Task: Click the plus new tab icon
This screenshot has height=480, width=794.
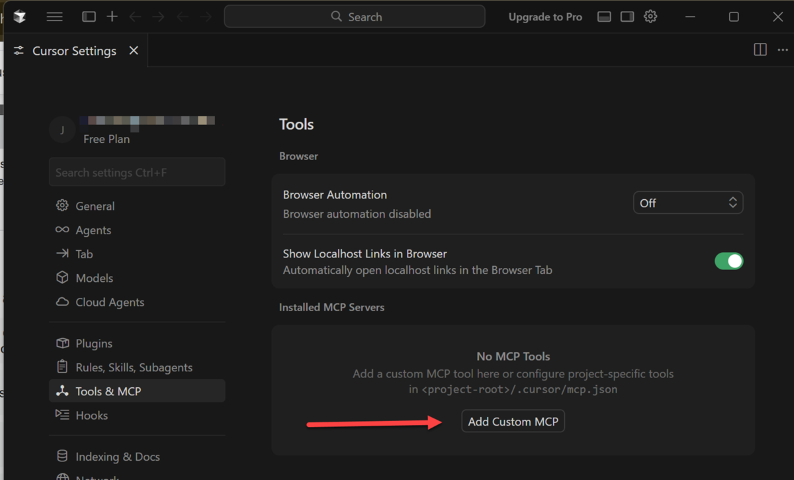Action: click(x=112, y=17)
